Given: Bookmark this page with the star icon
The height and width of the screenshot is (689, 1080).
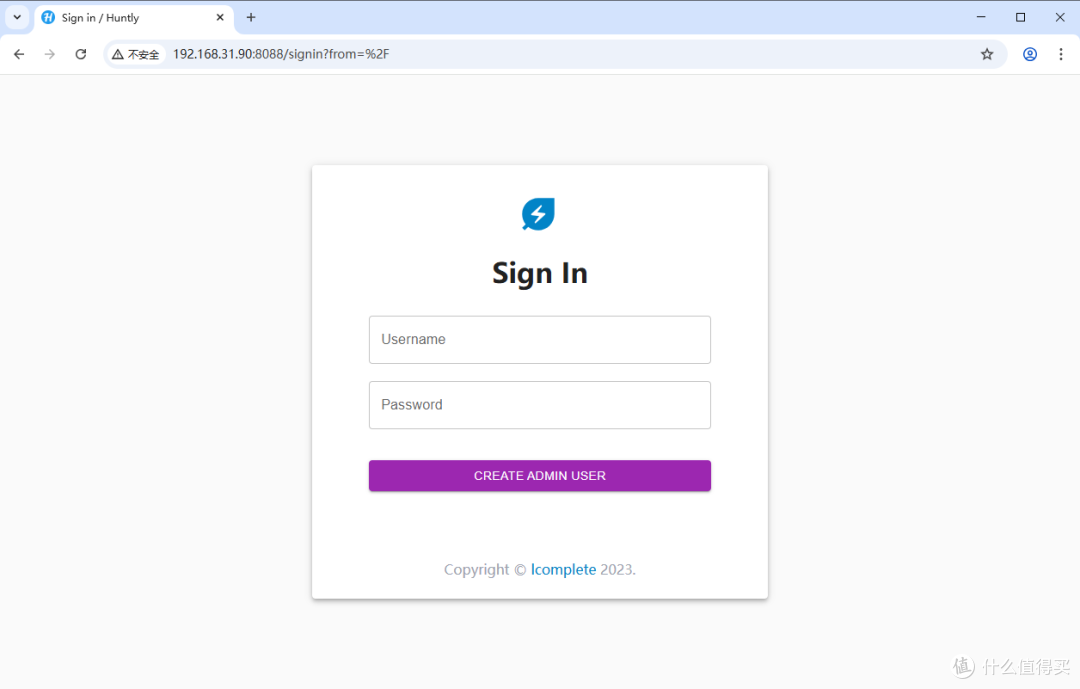Looking at the screenshot, I should pyautogui.click(x=987, y=54).
